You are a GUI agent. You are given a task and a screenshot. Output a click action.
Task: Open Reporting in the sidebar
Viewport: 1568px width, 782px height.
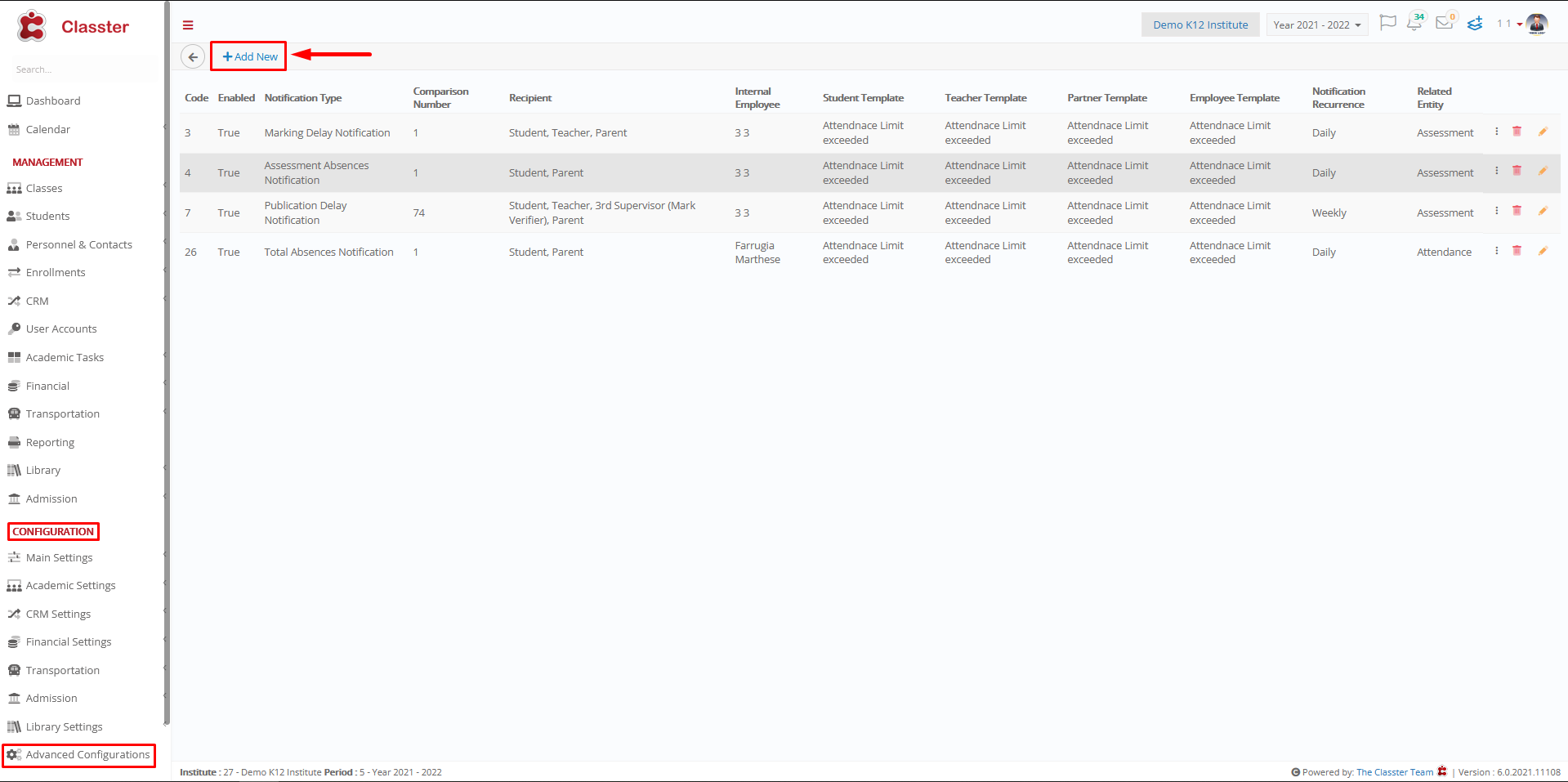(50, 442)
